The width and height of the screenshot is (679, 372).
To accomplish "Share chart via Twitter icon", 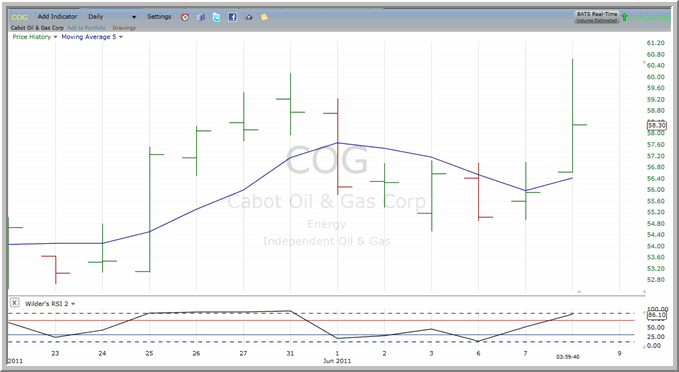I will coord(217,17).
